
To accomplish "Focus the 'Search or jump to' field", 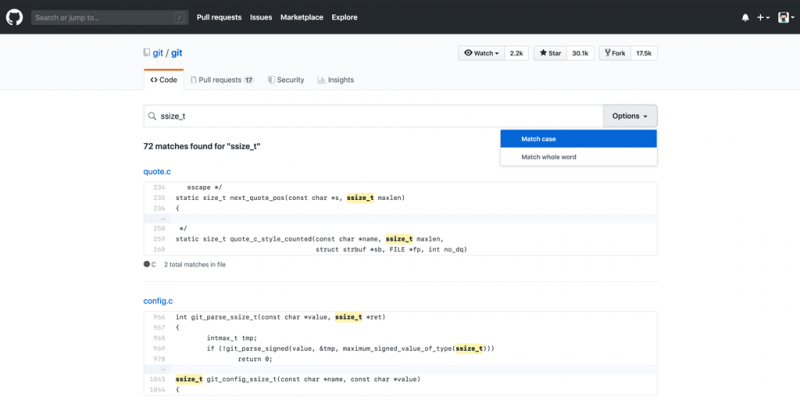I will pyautogui.click(x=109, y=17).
